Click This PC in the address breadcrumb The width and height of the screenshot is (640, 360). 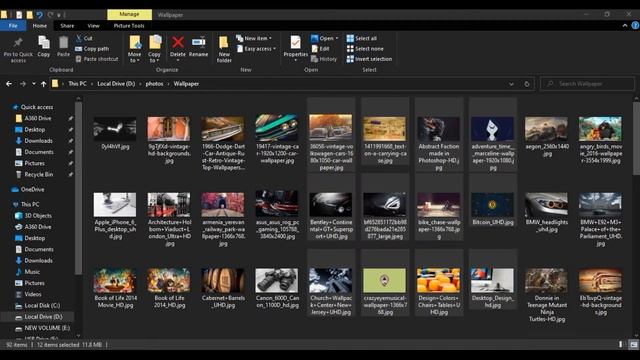click(x=77, y=84)
